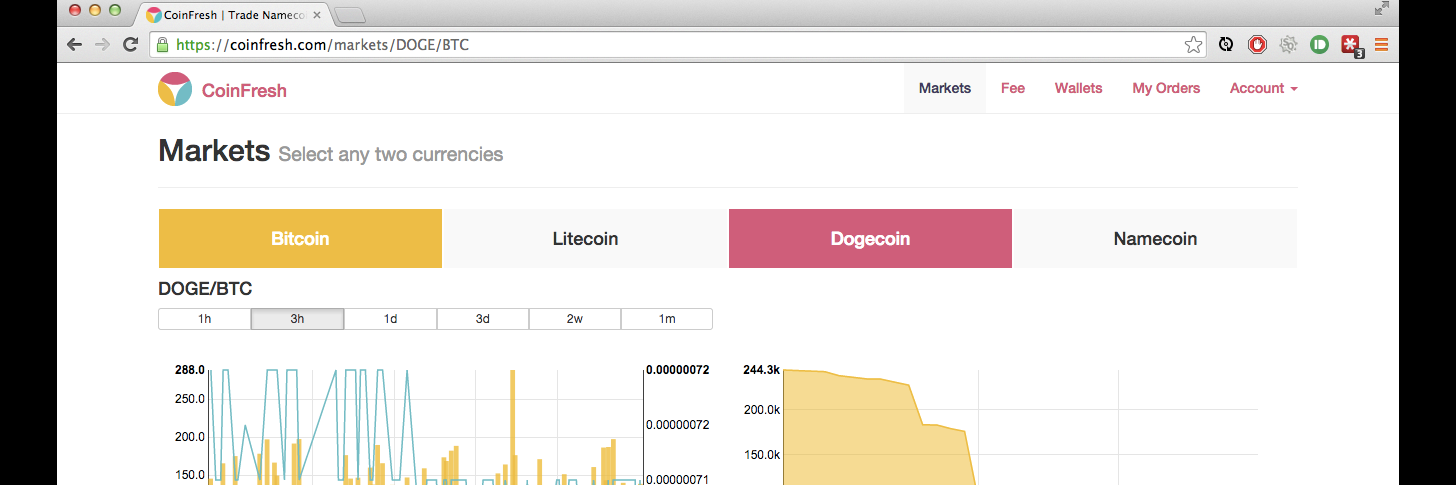The width and height of the screenshot is (1456, 485).
Task: Click the 288.0 volume axis label
Action: [x=189, y=370]
